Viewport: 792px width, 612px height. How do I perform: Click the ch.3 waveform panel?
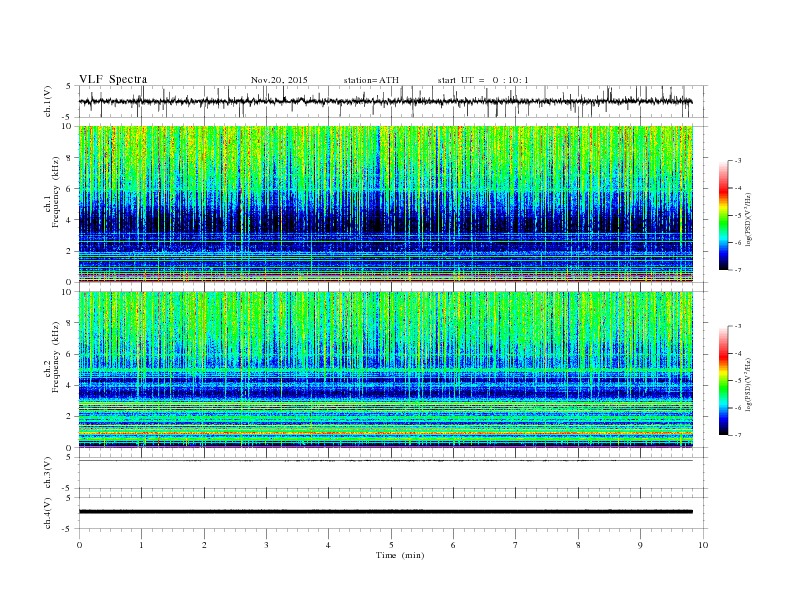click(393, 473)
